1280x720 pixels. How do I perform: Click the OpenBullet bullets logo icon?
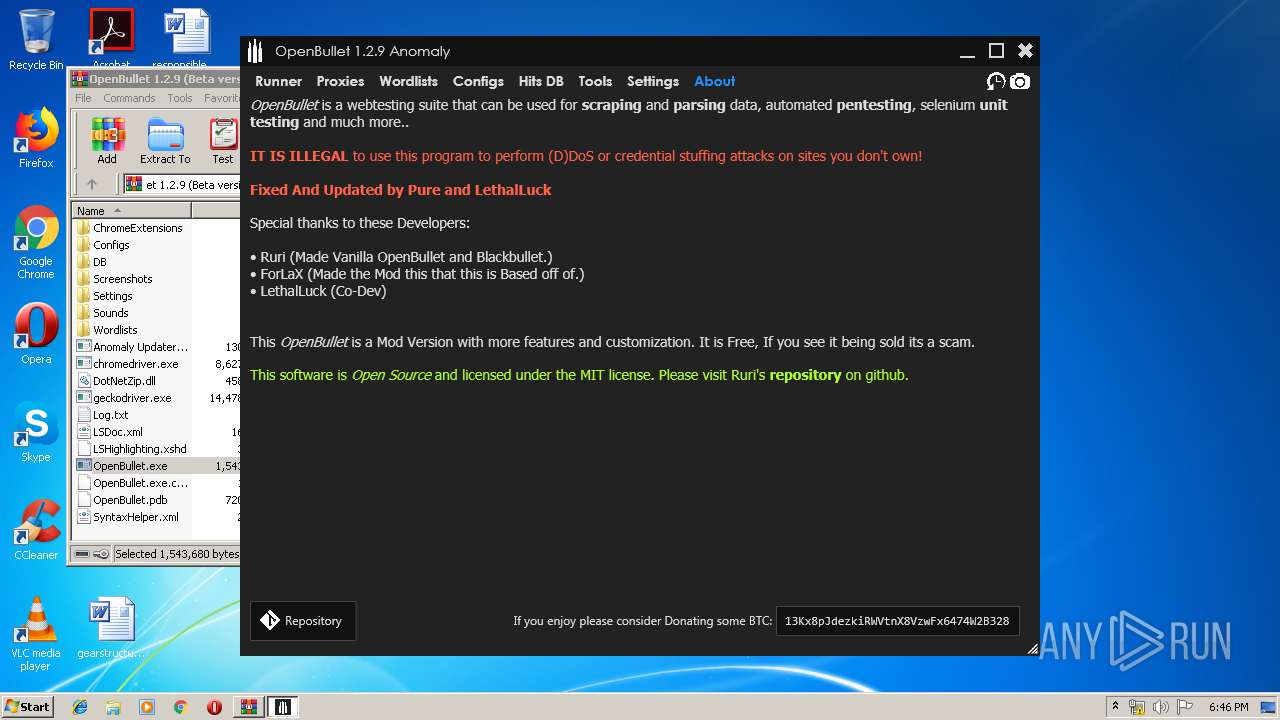point(255,51)
